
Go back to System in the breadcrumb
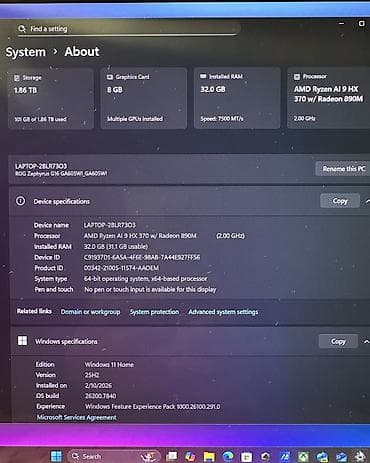(x=26, y=52)
